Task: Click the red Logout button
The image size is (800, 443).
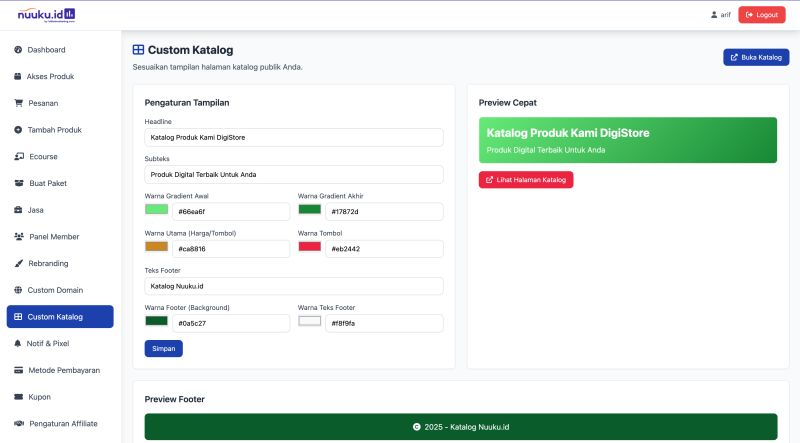Action: click(x=762, y=15)
